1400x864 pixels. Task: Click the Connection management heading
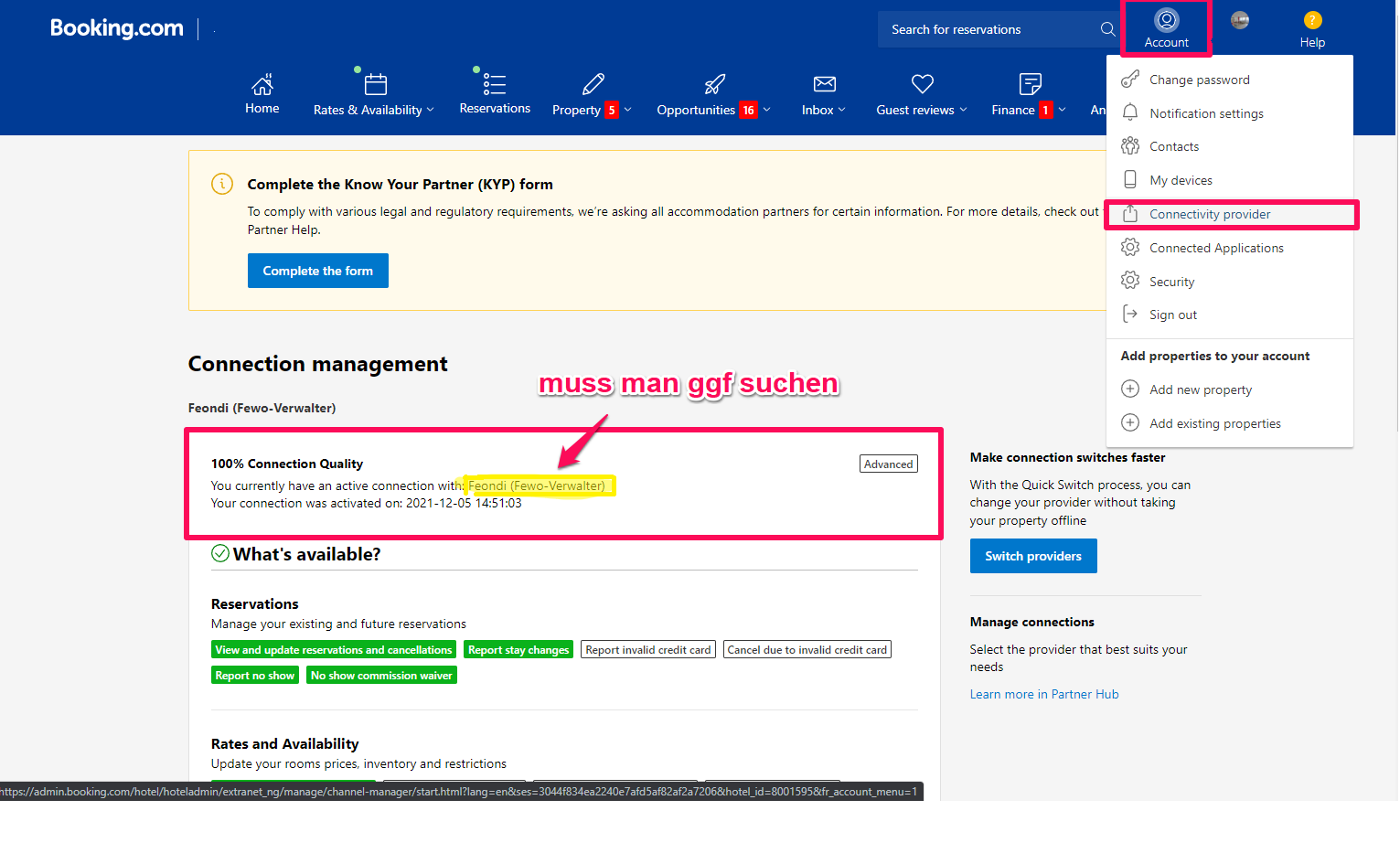coord(317,364)
